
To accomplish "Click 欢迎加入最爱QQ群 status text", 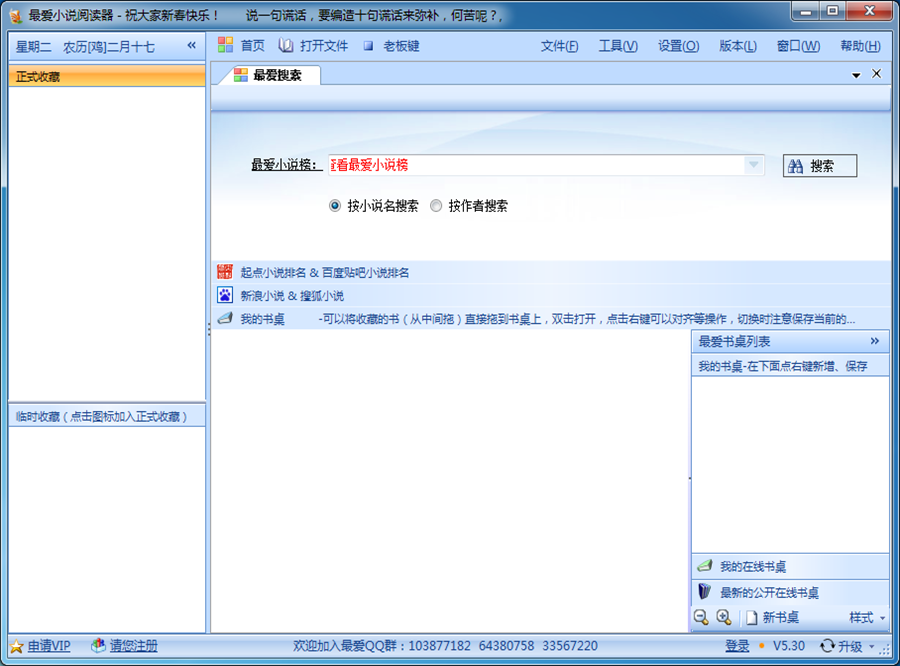I will click(x=445, y=646).
